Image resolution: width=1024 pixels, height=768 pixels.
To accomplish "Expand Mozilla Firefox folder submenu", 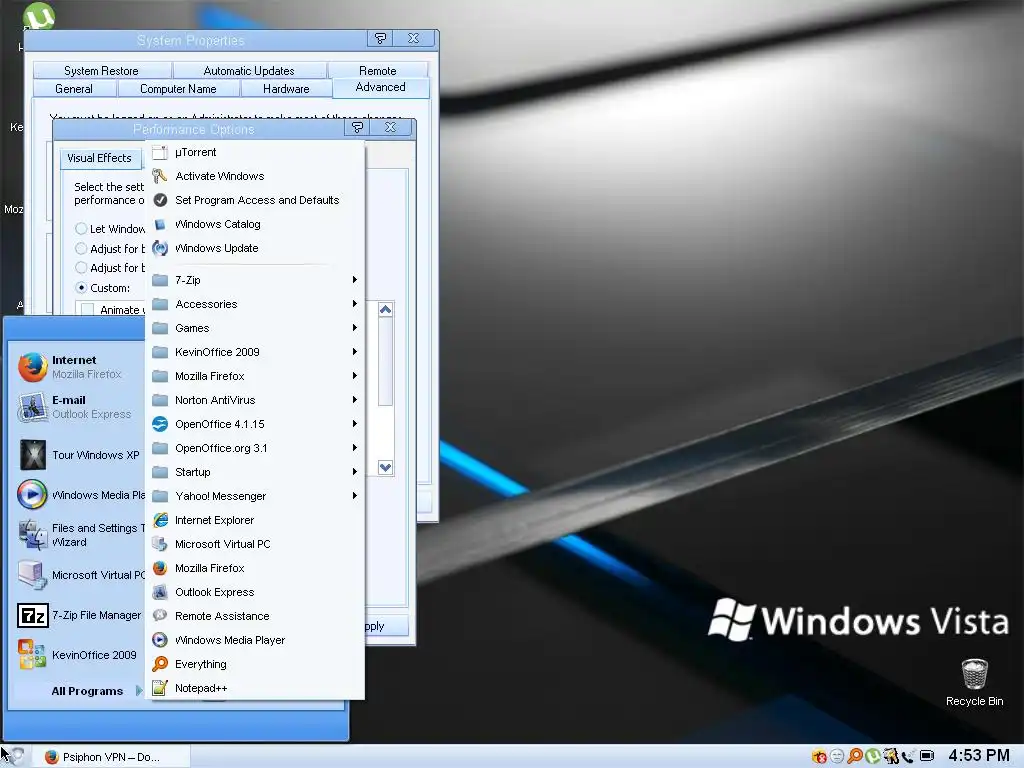I will pyautogui.click(x=255, y=376).
